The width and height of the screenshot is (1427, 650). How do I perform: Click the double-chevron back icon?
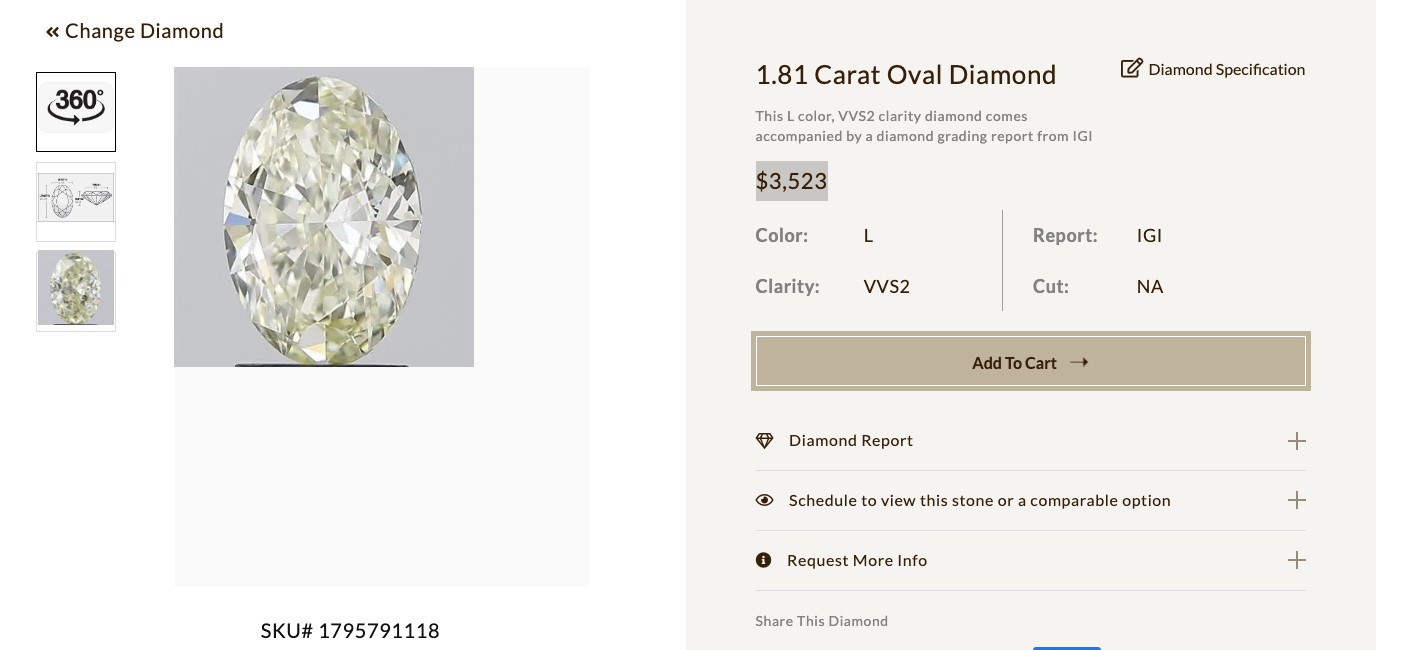coord(52,32)
